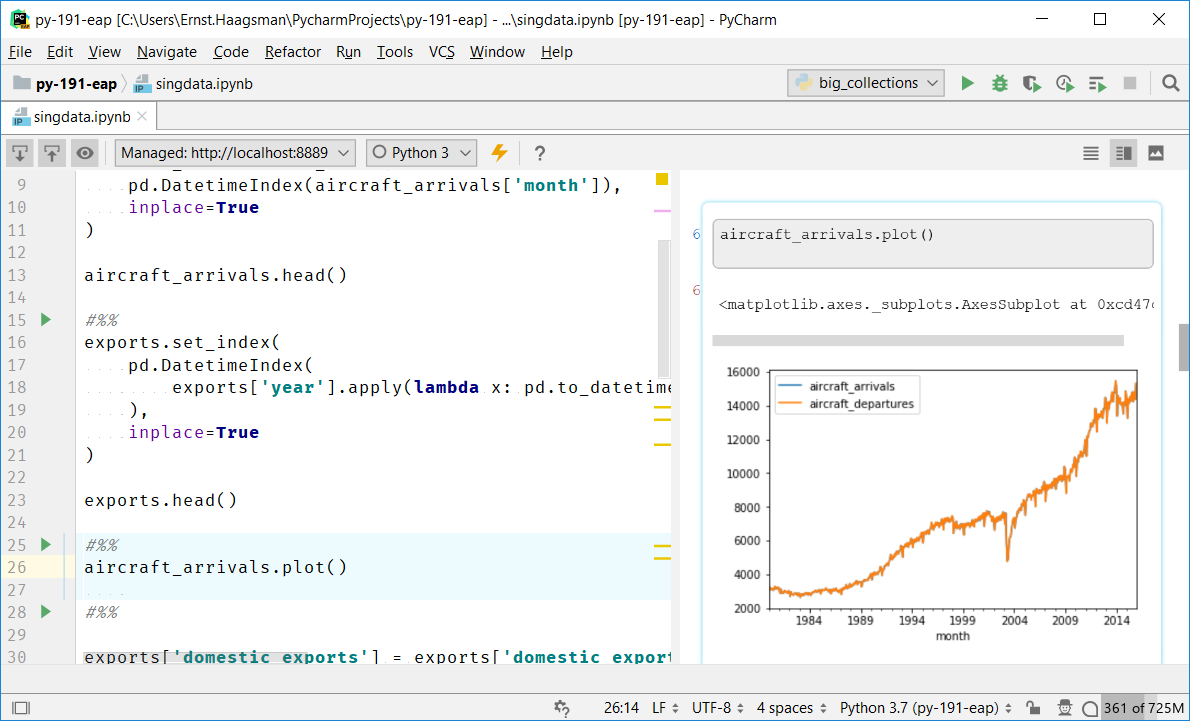Run the notebook with the green Run icon
The width and height of the screenshot is (1190, 721).
coord(966,83)
